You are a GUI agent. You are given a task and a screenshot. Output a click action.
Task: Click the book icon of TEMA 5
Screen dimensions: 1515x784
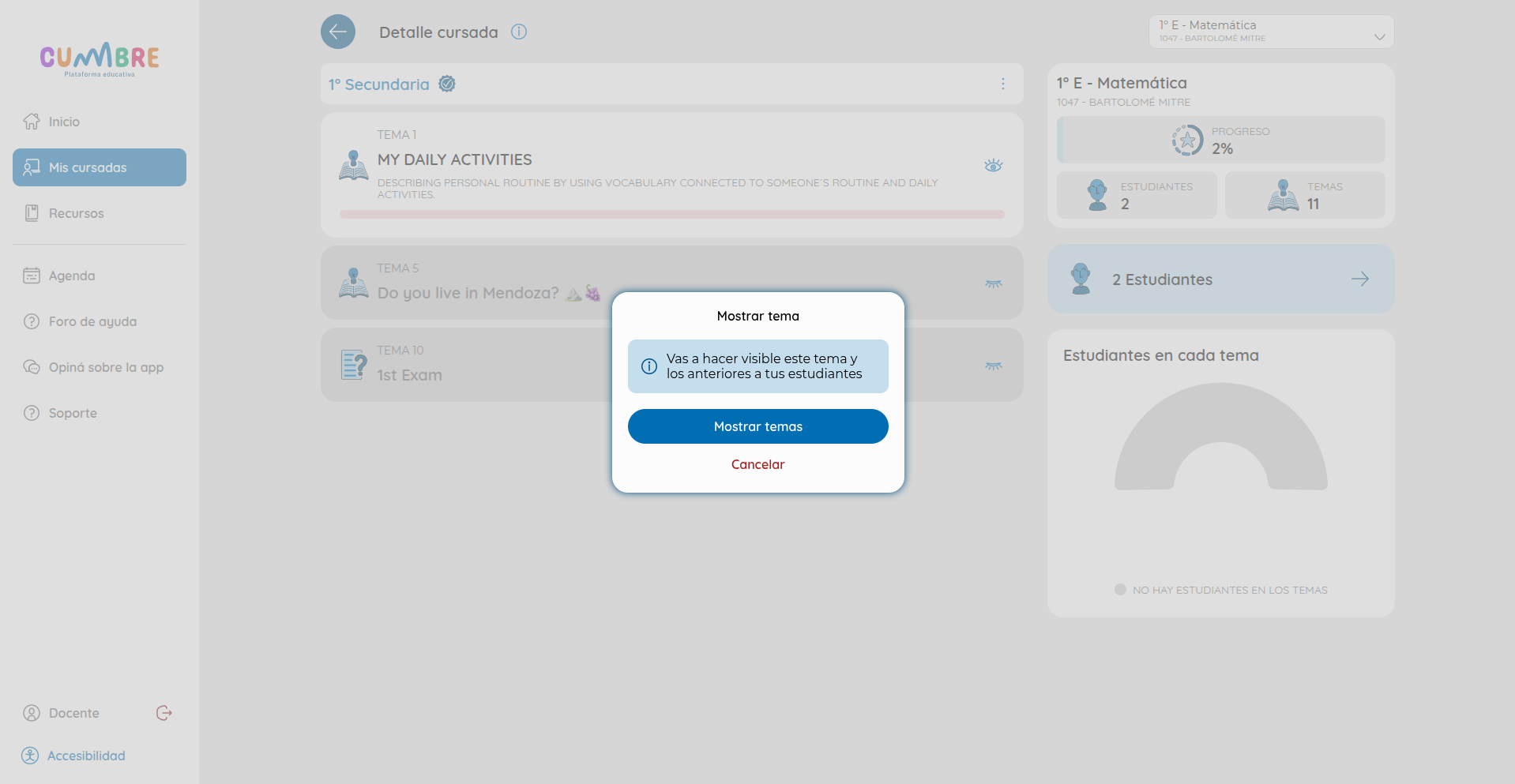click(353, 283)
